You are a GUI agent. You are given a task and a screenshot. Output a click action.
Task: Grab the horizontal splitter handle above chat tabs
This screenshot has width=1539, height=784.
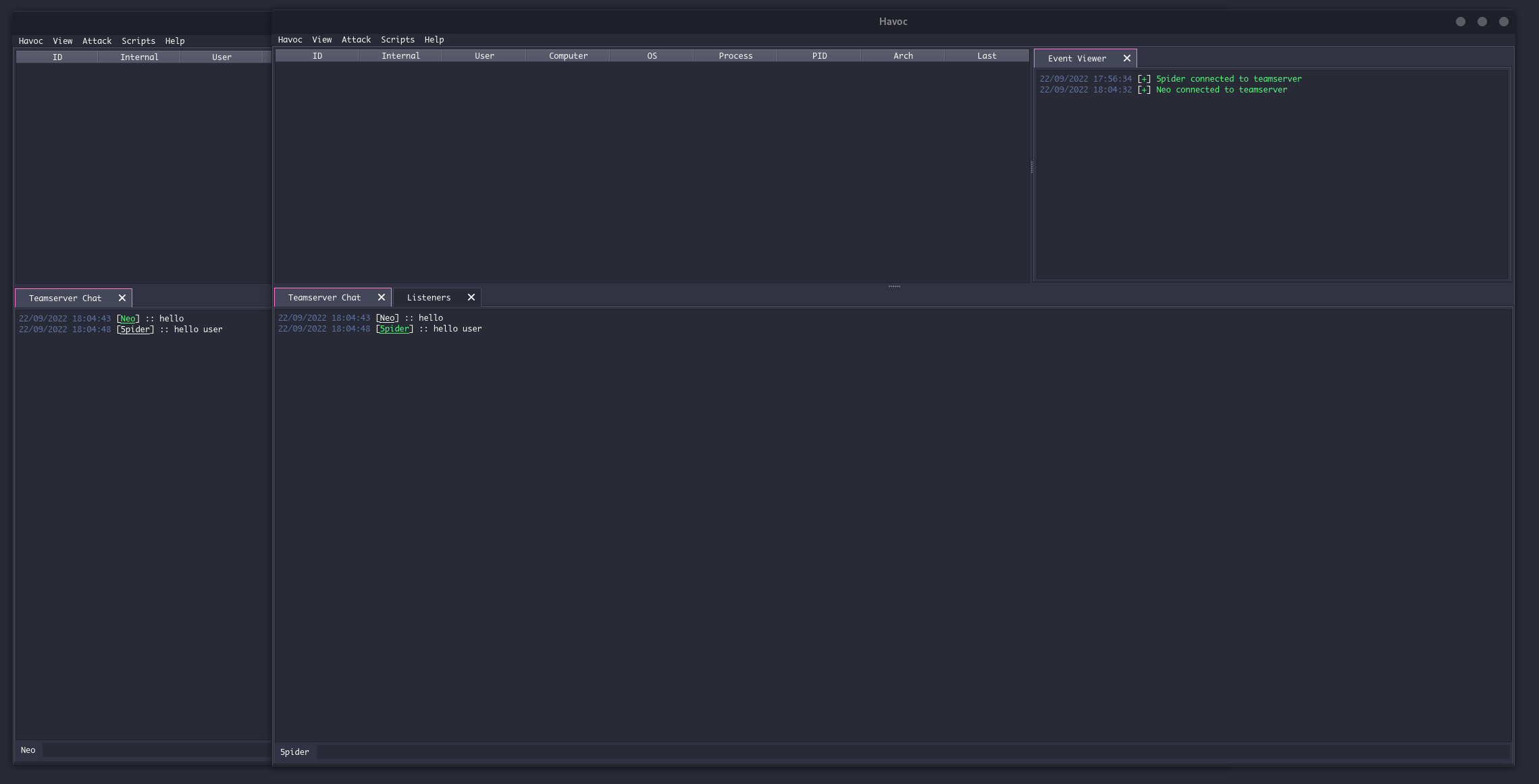coord(894,286)
